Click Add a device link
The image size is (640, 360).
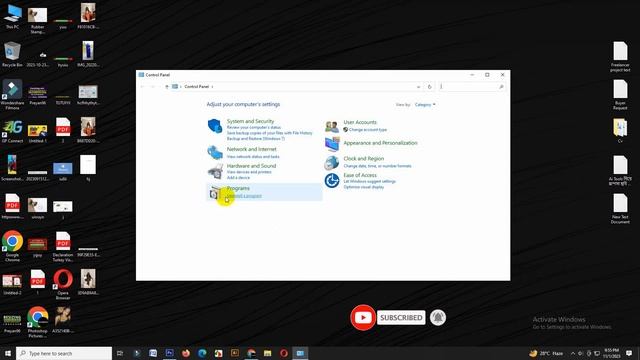point(238,178)
